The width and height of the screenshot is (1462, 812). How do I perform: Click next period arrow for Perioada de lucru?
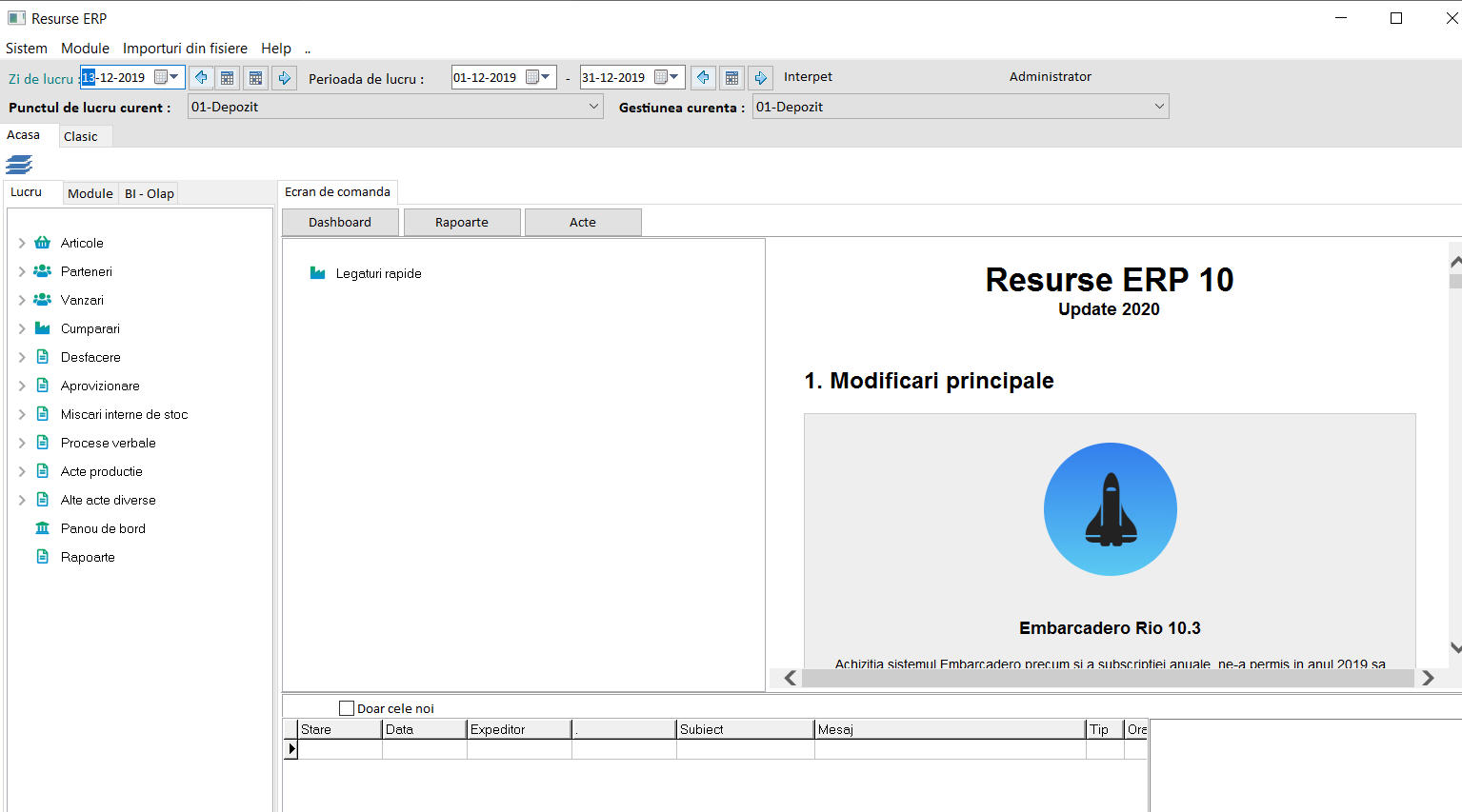coord(760,78)
